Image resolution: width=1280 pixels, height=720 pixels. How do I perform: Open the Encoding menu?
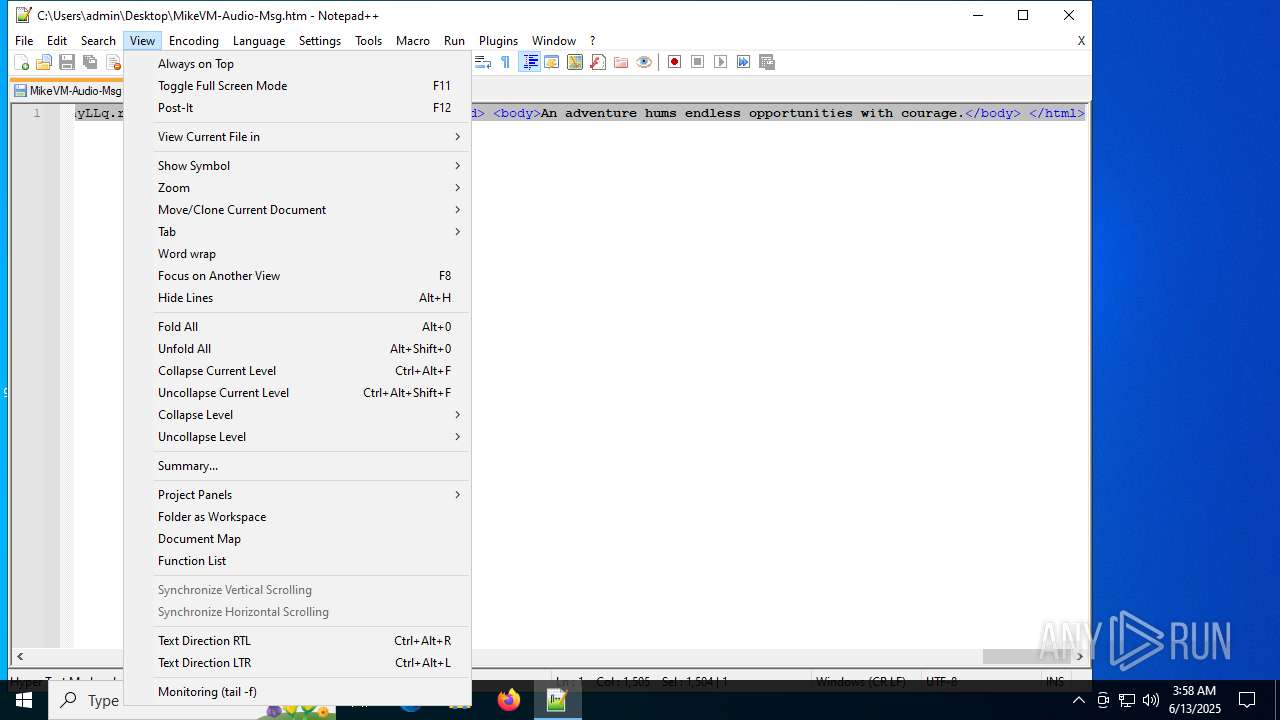point(194,41)
